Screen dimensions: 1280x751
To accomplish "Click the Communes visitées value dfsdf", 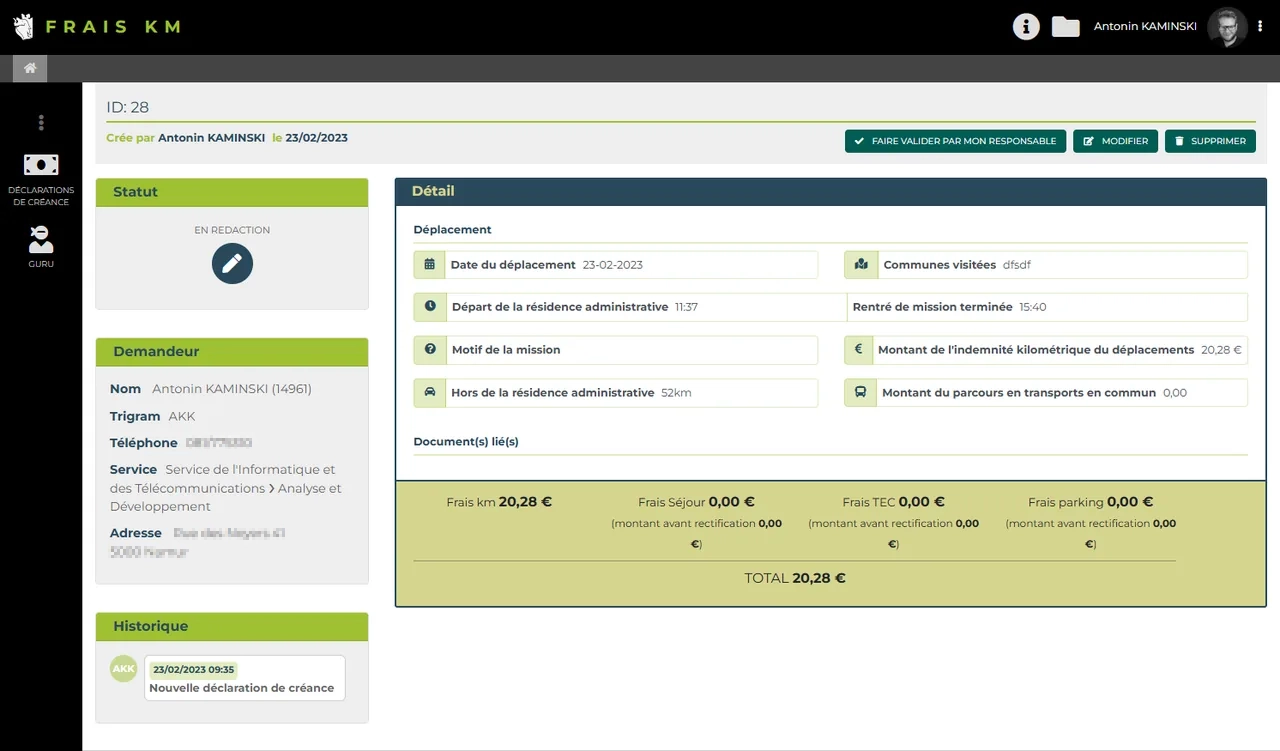I will 1017,265.
